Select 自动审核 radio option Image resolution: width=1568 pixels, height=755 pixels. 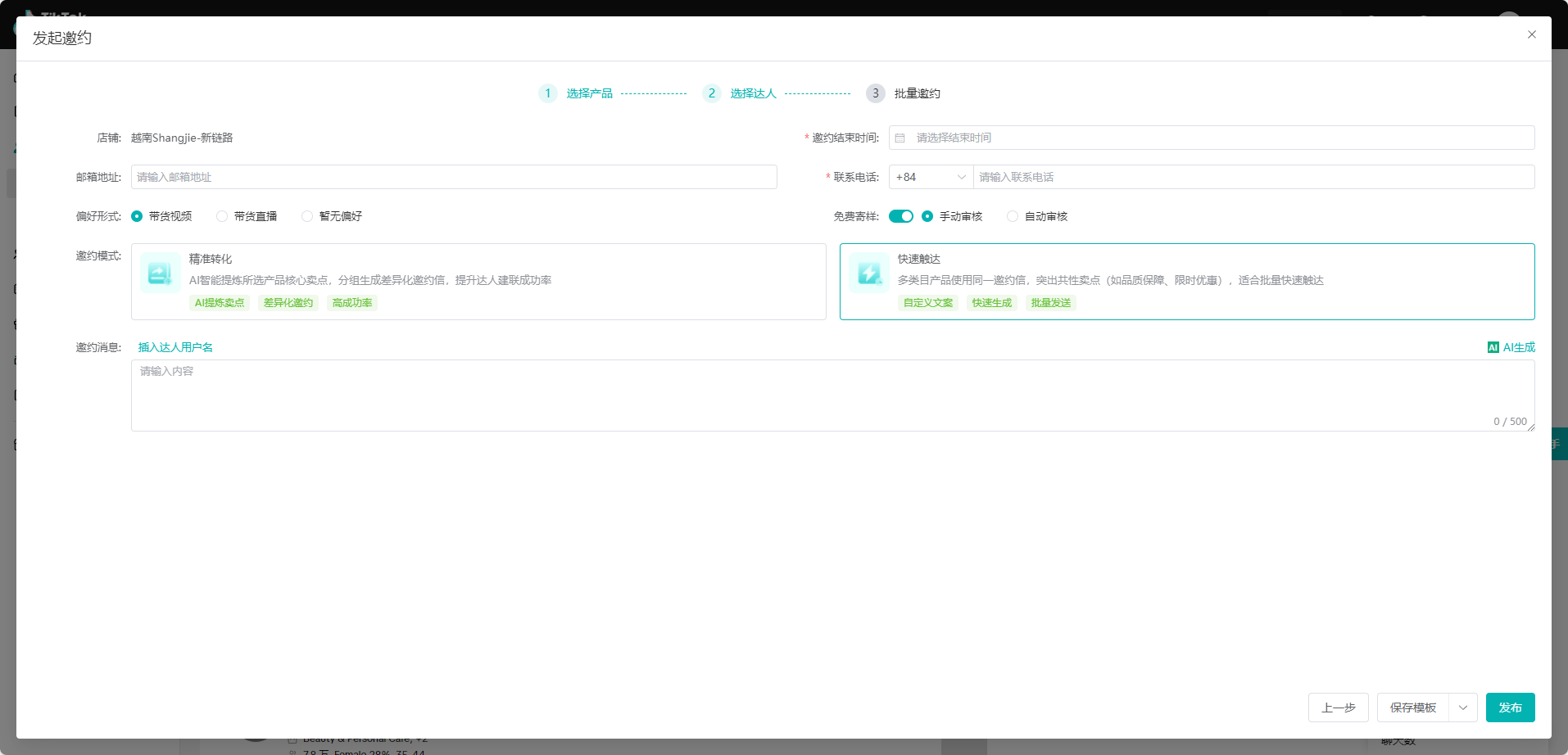[x=1013, y=216]
